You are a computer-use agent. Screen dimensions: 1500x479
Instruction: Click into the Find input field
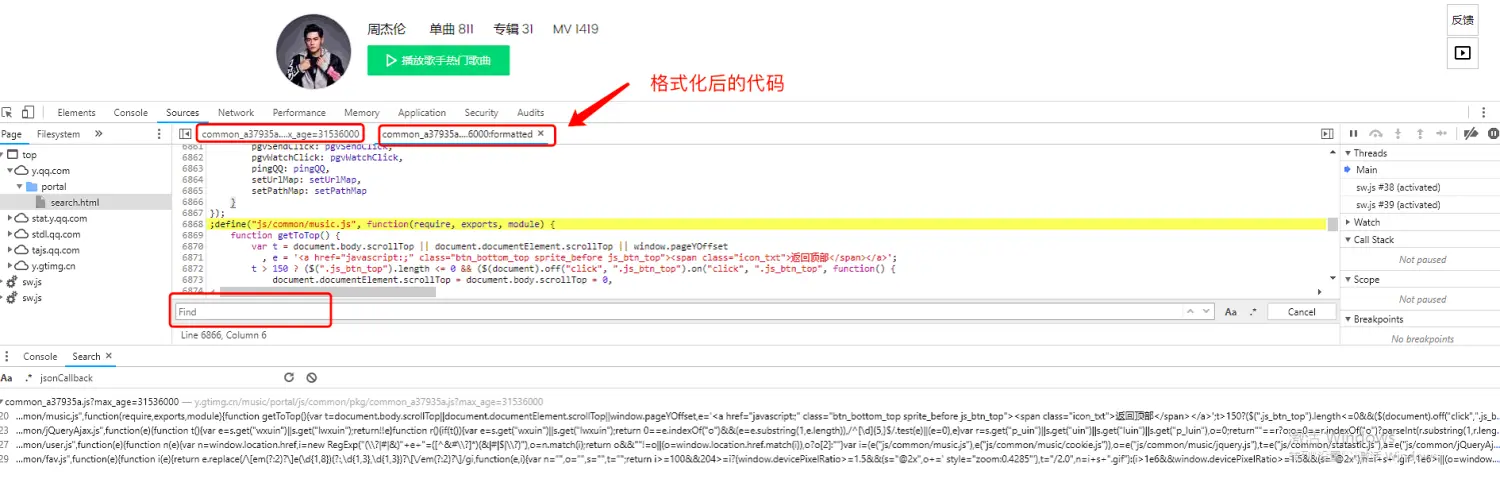[678, 312]
